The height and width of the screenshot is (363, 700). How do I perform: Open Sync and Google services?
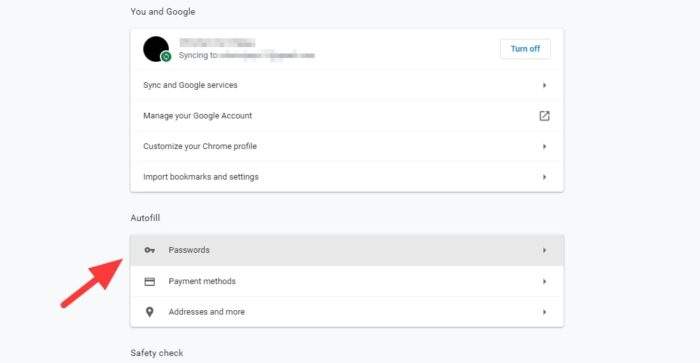tap(347, 85)
